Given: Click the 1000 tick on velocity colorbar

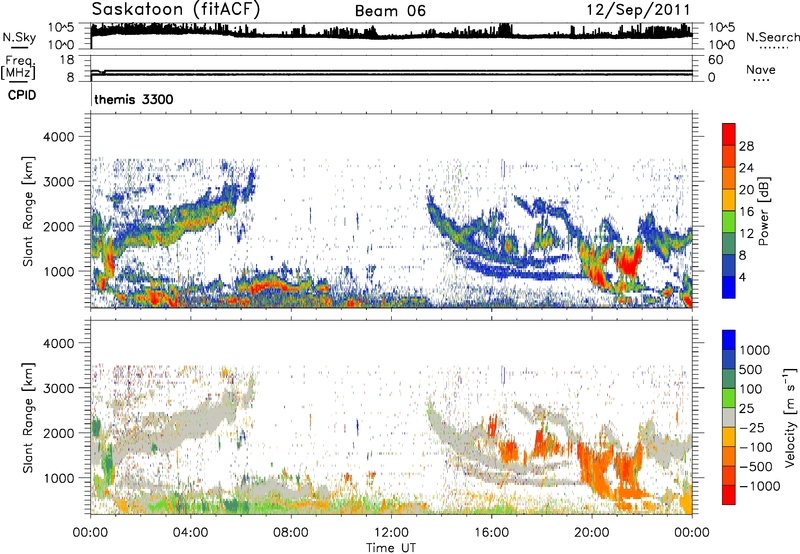Looking at the screenshot, I should (x=755, y=350).
